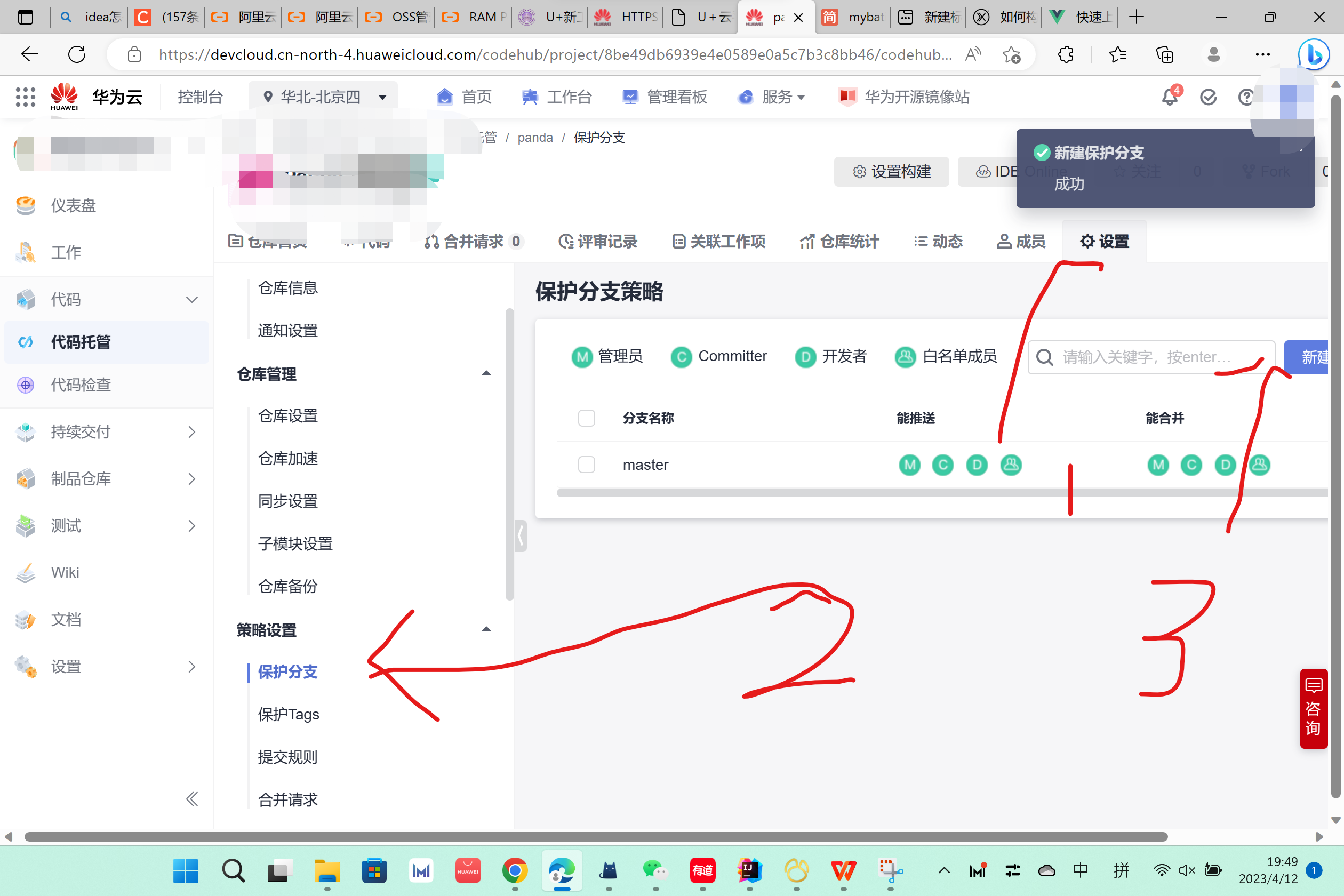
Task: Open IntelliJ IDEA from the taskbar
Action: 749,870
